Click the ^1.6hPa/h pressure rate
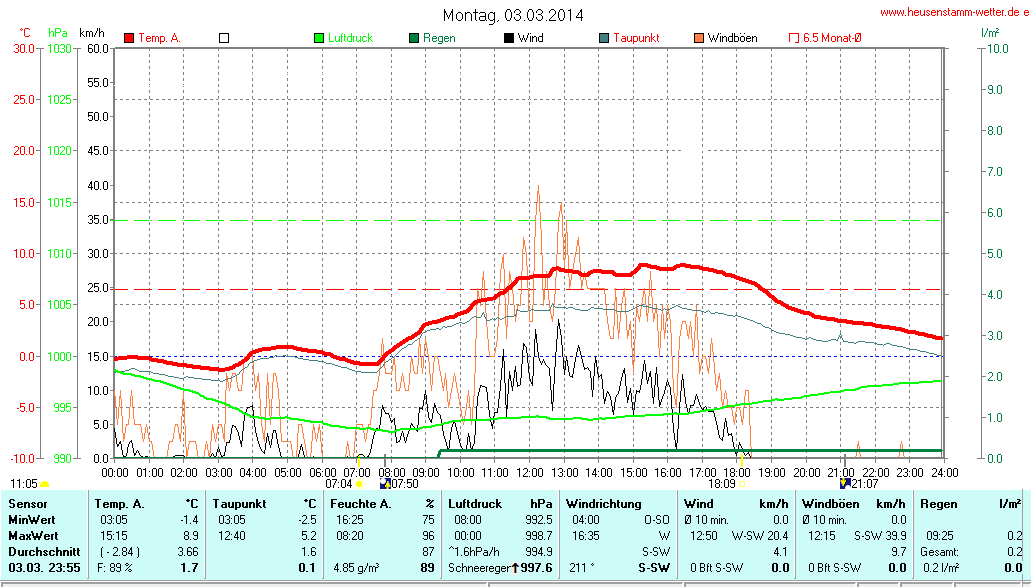The image size is (1034, 587). pyautogui.click(x=473, y=551)
